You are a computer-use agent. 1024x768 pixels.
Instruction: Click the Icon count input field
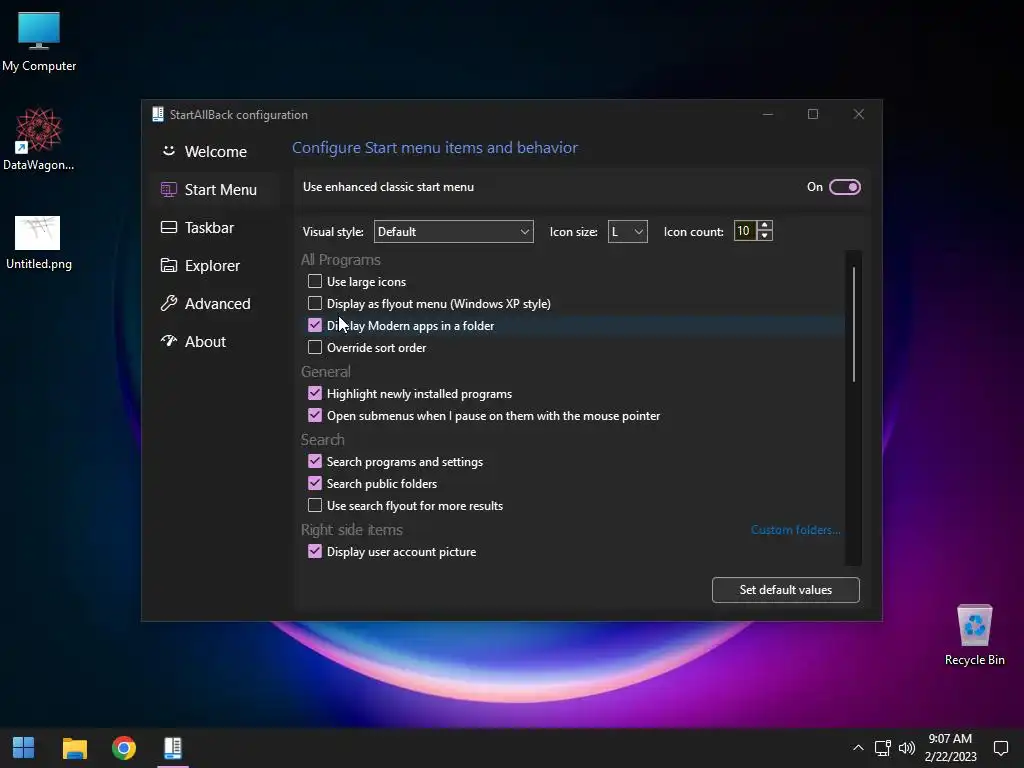744,231
